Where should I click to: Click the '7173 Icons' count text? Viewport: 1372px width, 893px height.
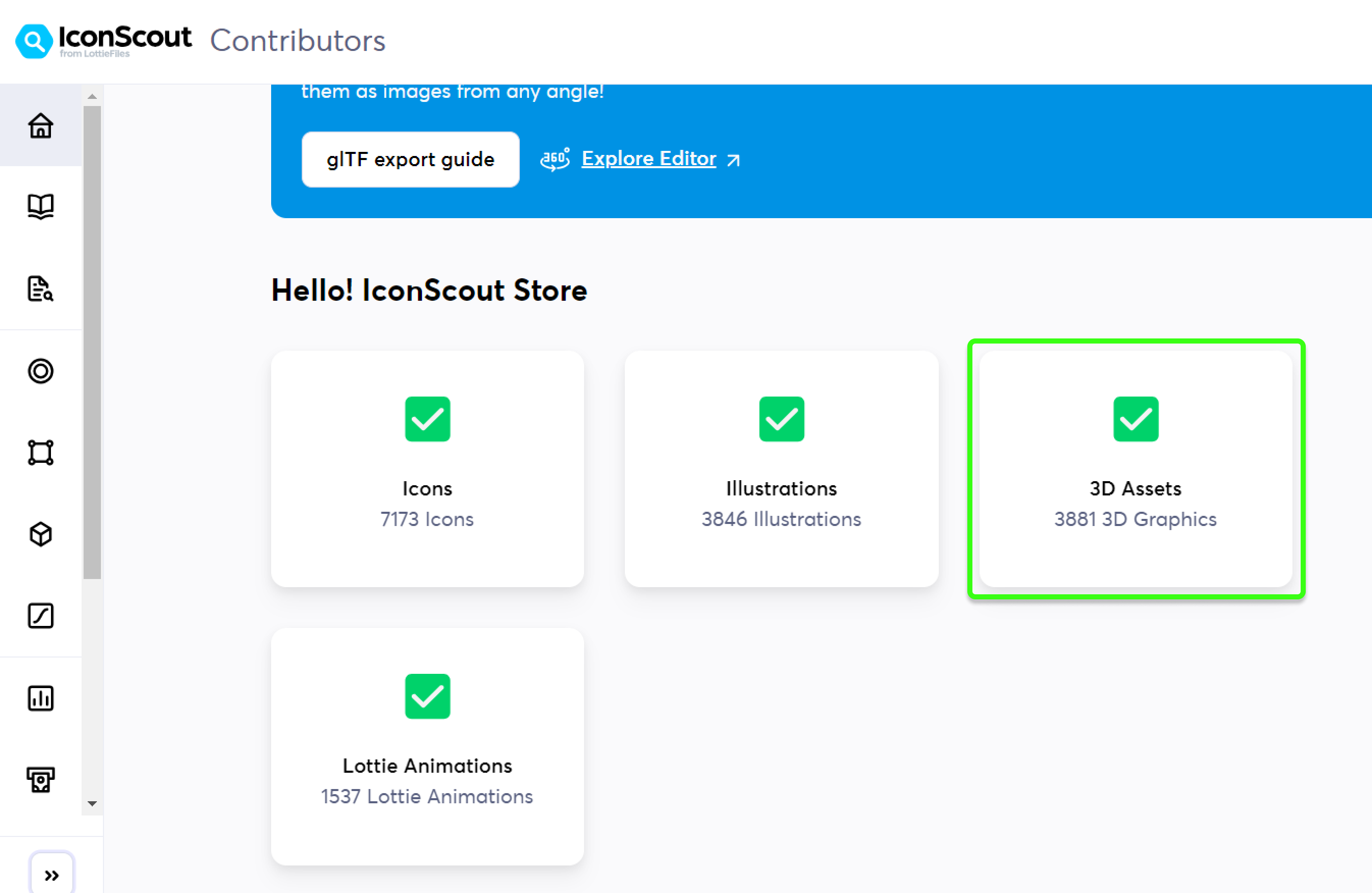tap(427, 519)
